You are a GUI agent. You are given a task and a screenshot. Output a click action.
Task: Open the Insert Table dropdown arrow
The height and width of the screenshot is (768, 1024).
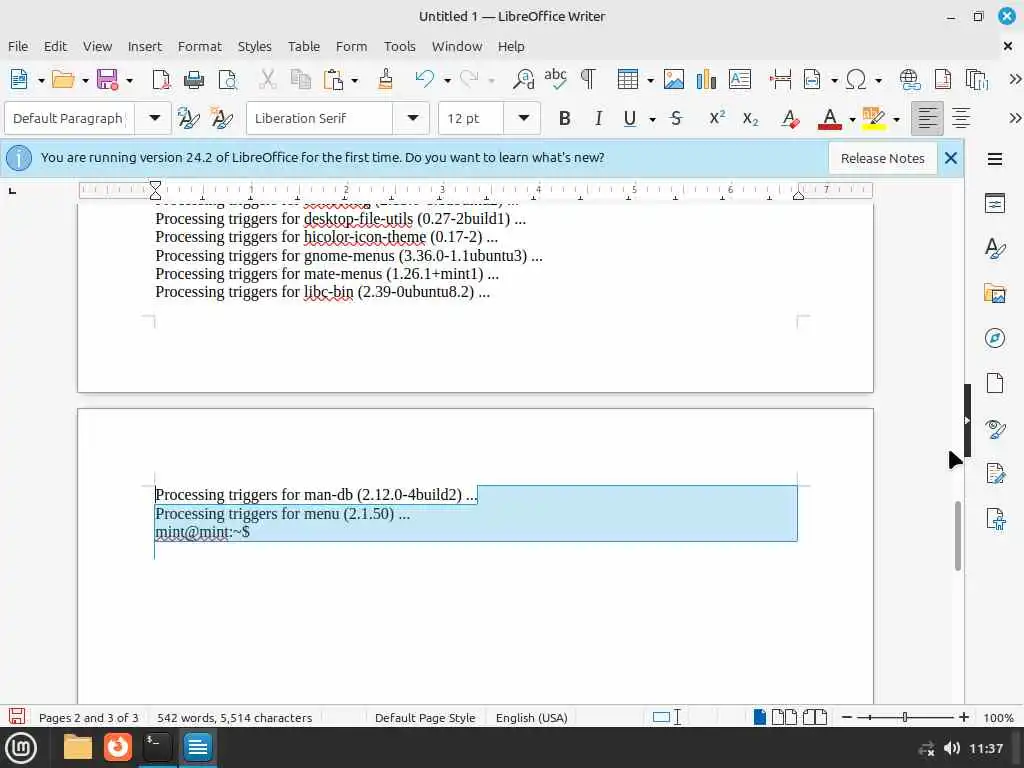650,80
